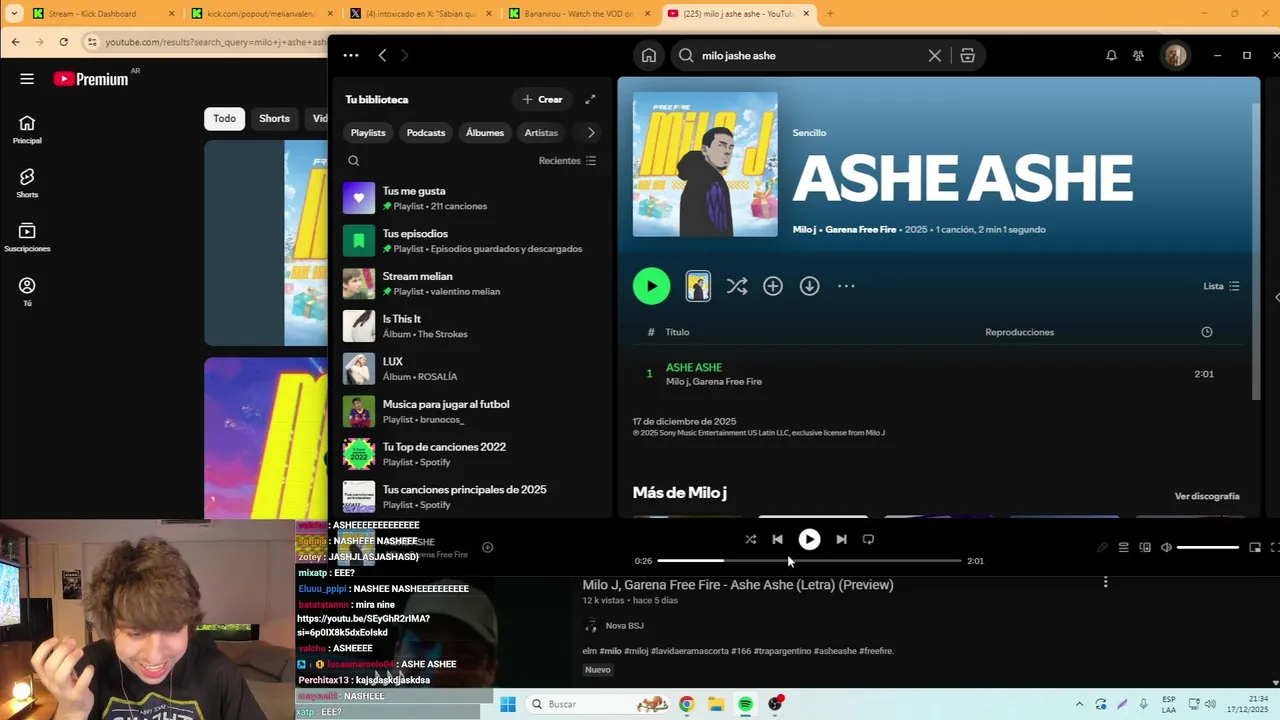Select the Shorts filter chip on YouTube
The width and height of the screenshot is (1280, 720).
click(275, 119)
